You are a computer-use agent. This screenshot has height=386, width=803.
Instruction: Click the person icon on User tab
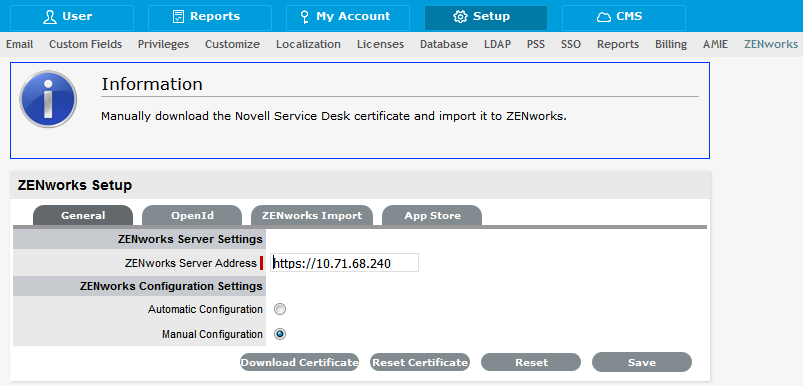click(x=49, y=17)
